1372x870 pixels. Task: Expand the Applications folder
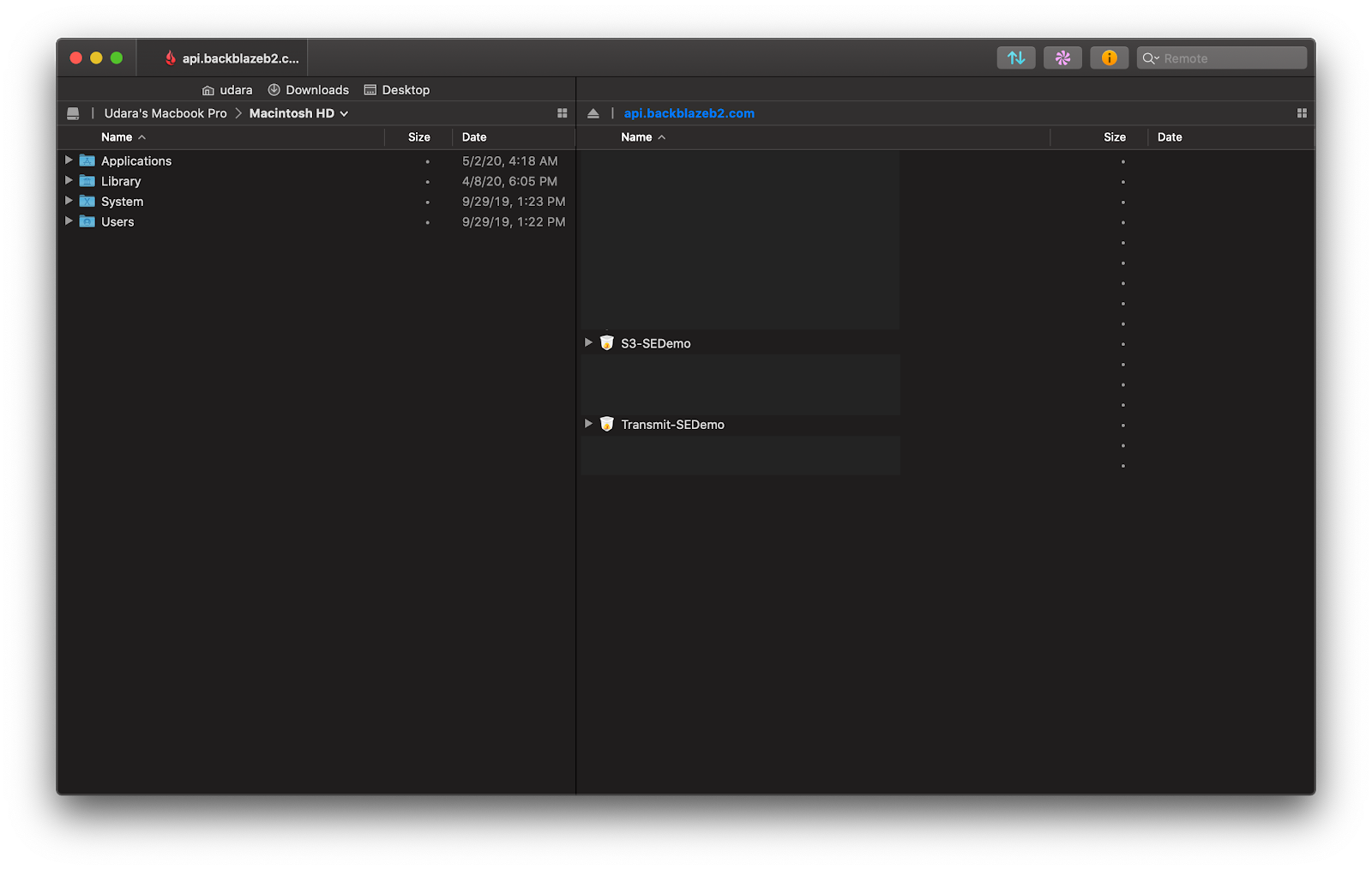coord(69,160)
